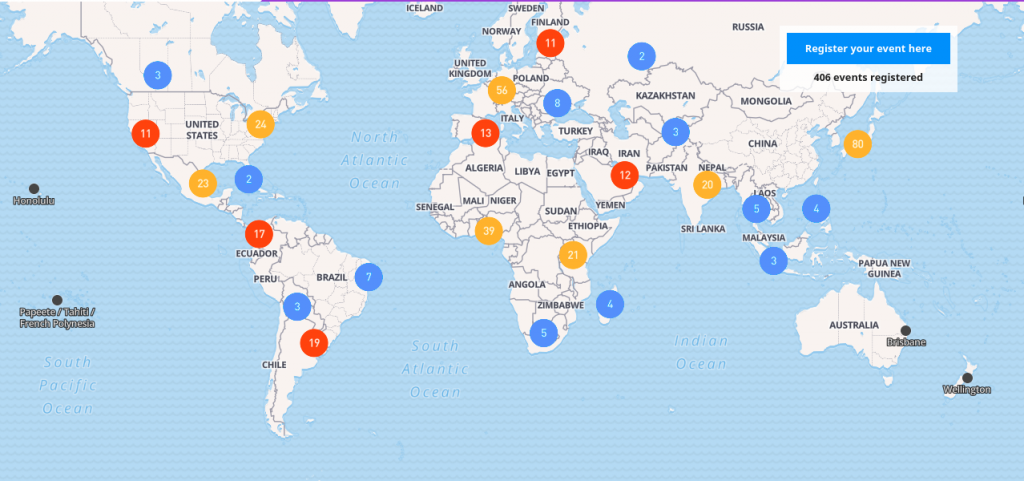Click the 'ETHIOPIA' map label
The width and height of the screenshot is (1024, 481).
tap(588, 226)
